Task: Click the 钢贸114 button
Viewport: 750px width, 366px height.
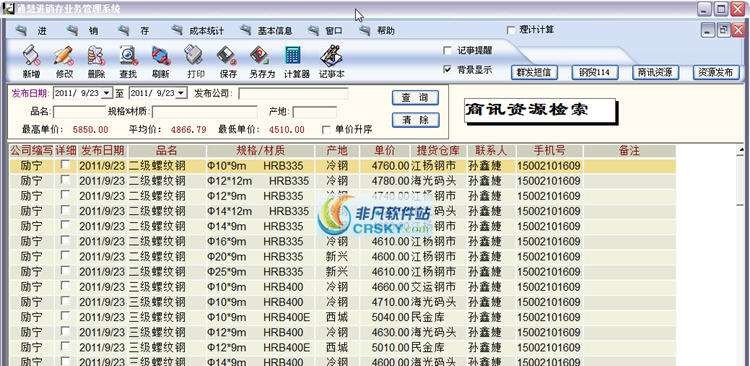Action: 595,72
